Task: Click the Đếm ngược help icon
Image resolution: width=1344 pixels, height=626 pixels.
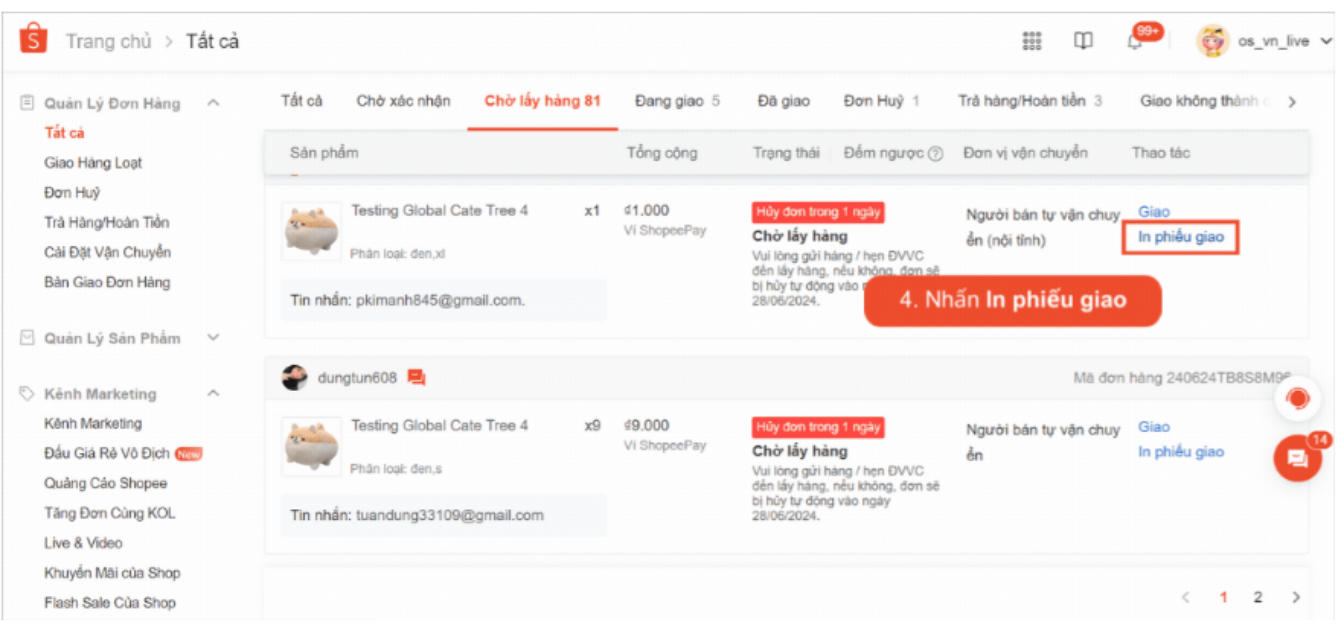Action: point(936,154)
